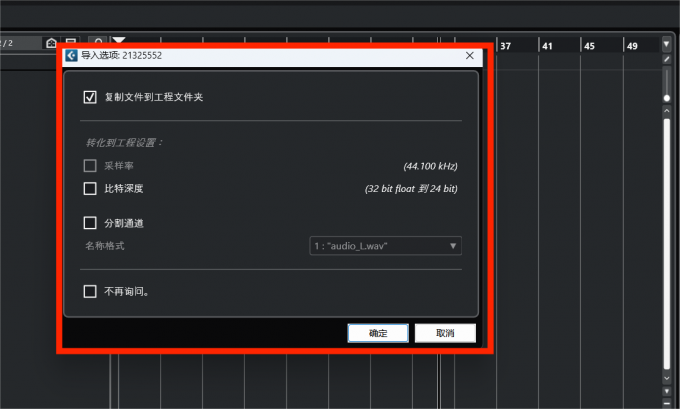The image size is (680, 409).
Task: Click the 名称格式 label
Action: click(105, 246)
